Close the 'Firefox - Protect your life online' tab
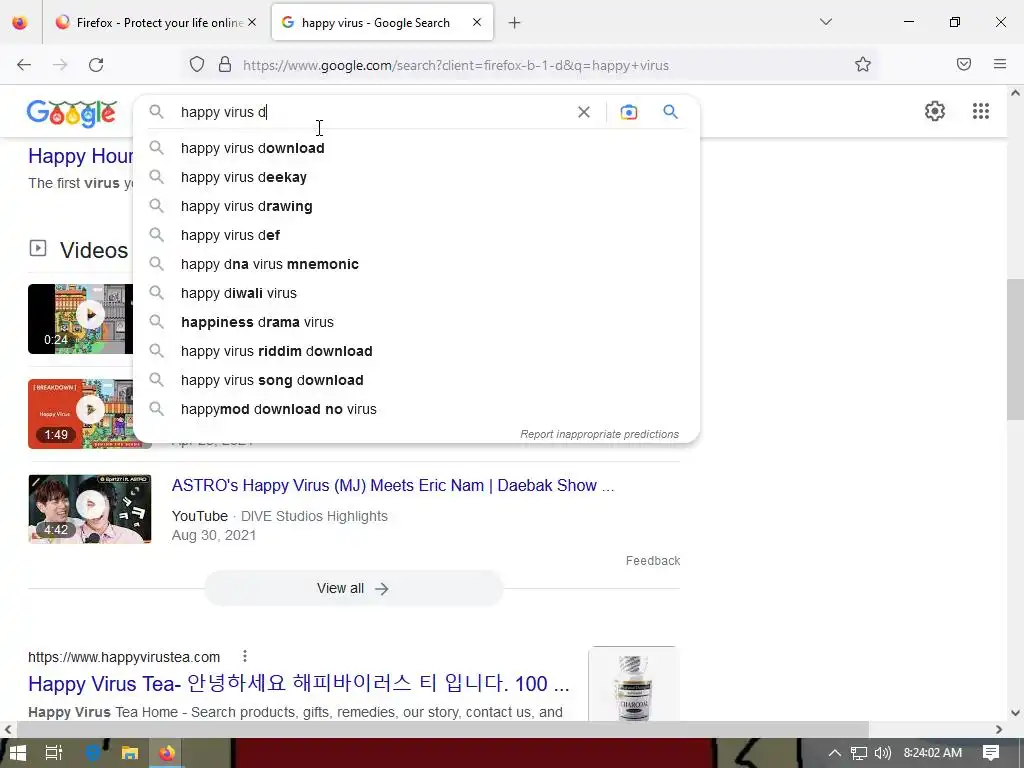 coord(252,23)
